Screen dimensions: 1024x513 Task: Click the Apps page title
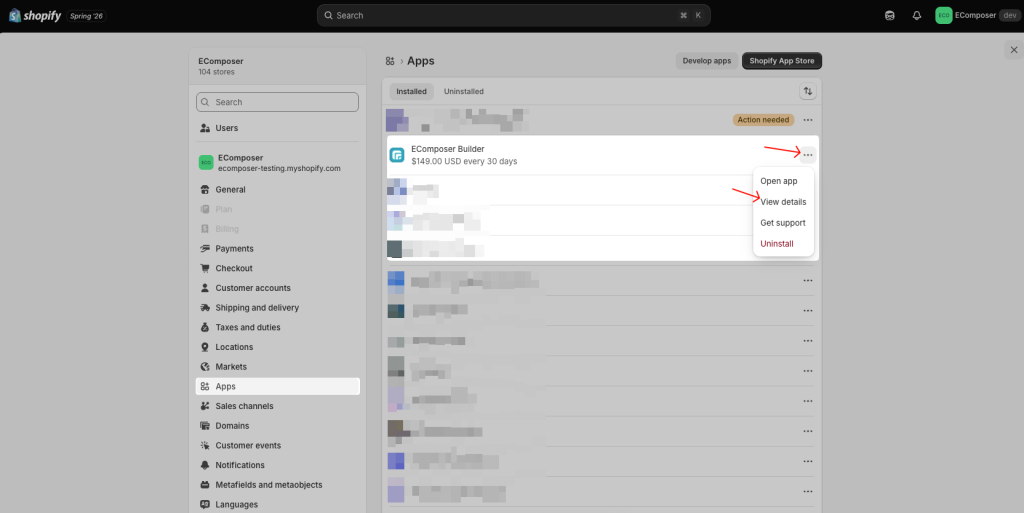pyautogui.click(x=421, y=61)
